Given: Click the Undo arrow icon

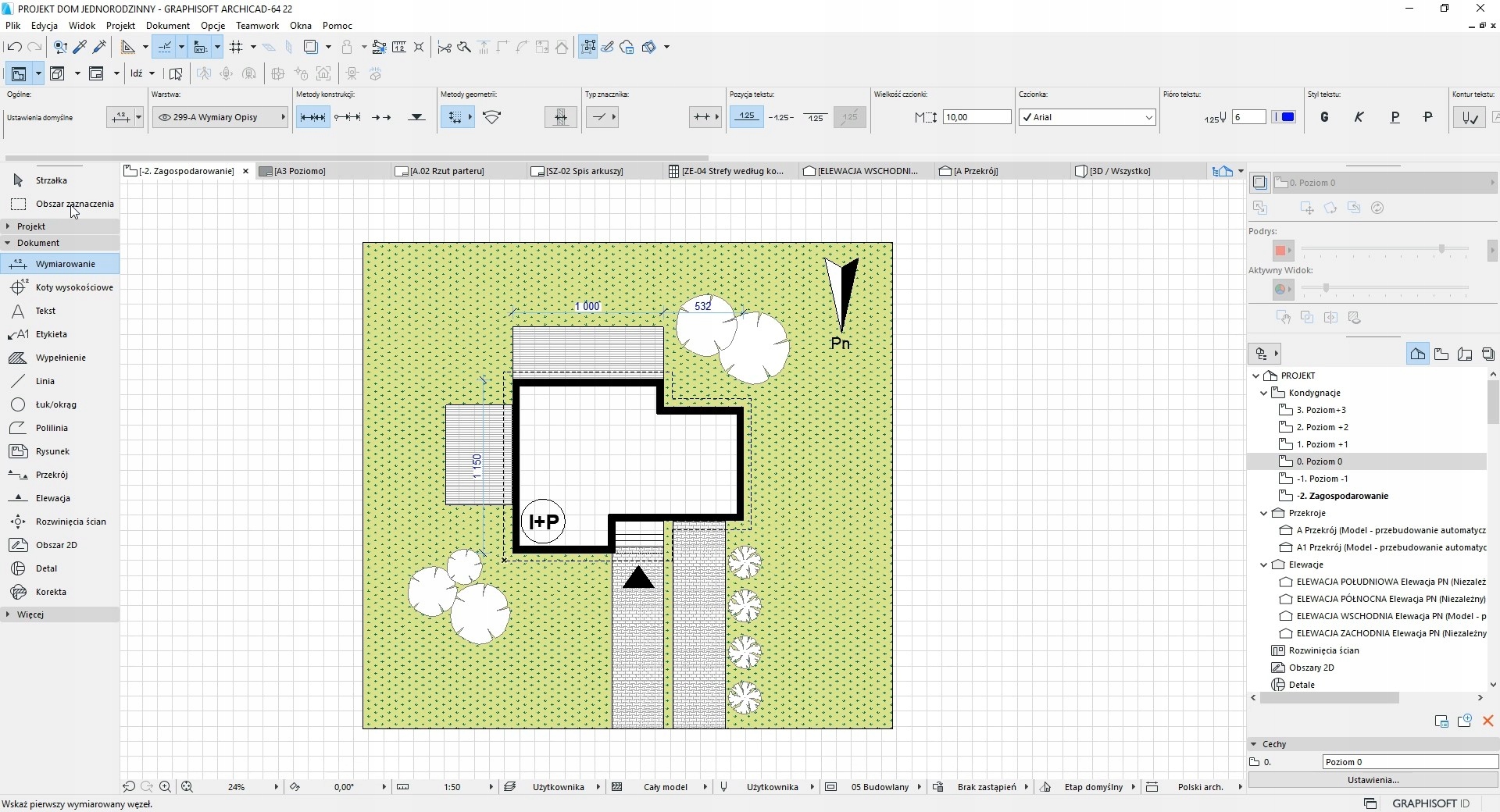Looking at the screenshot, I should [14, 47].
